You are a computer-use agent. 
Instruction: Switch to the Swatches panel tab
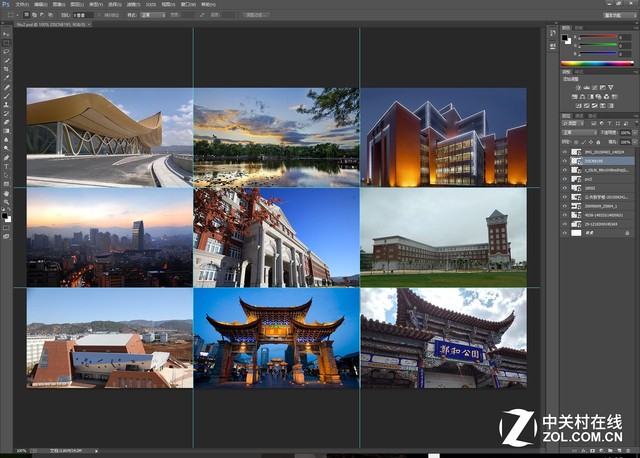click(x=580, y=27)
